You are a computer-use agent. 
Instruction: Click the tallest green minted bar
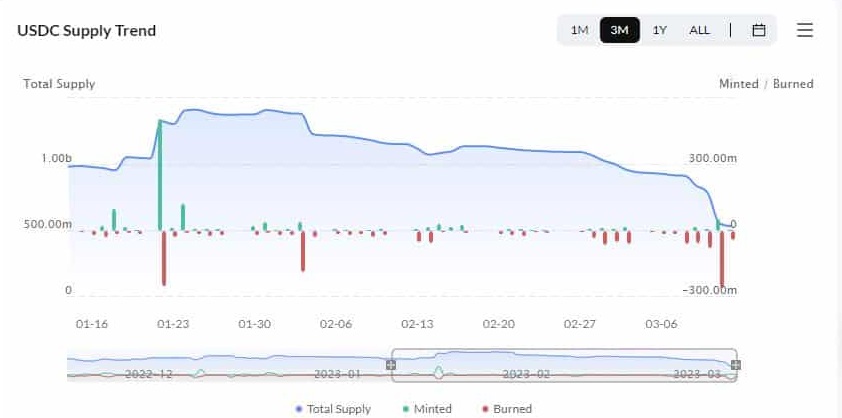coord(159,175)
